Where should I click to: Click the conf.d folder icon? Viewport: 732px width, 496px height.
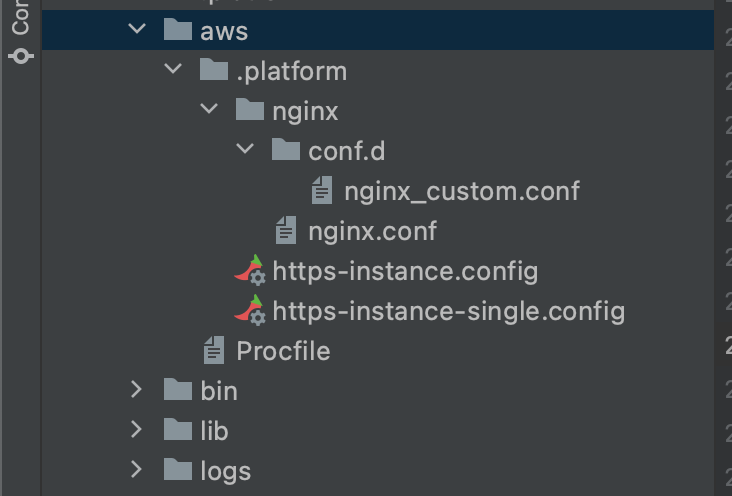click(x=286, y=151)
